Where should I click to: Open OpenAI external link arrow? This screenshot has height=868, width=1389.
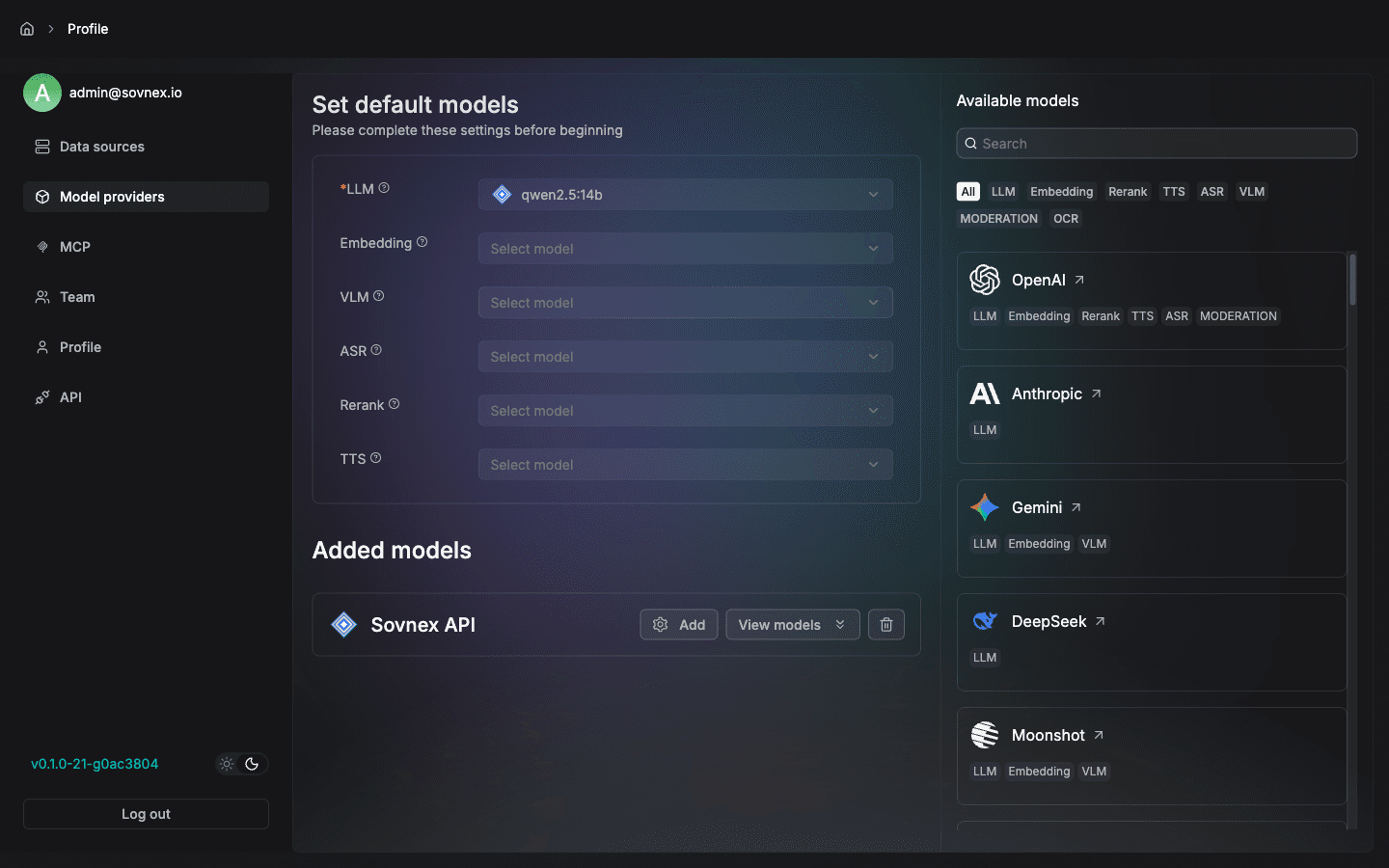pyautogui.click(x=1079, y=280)
